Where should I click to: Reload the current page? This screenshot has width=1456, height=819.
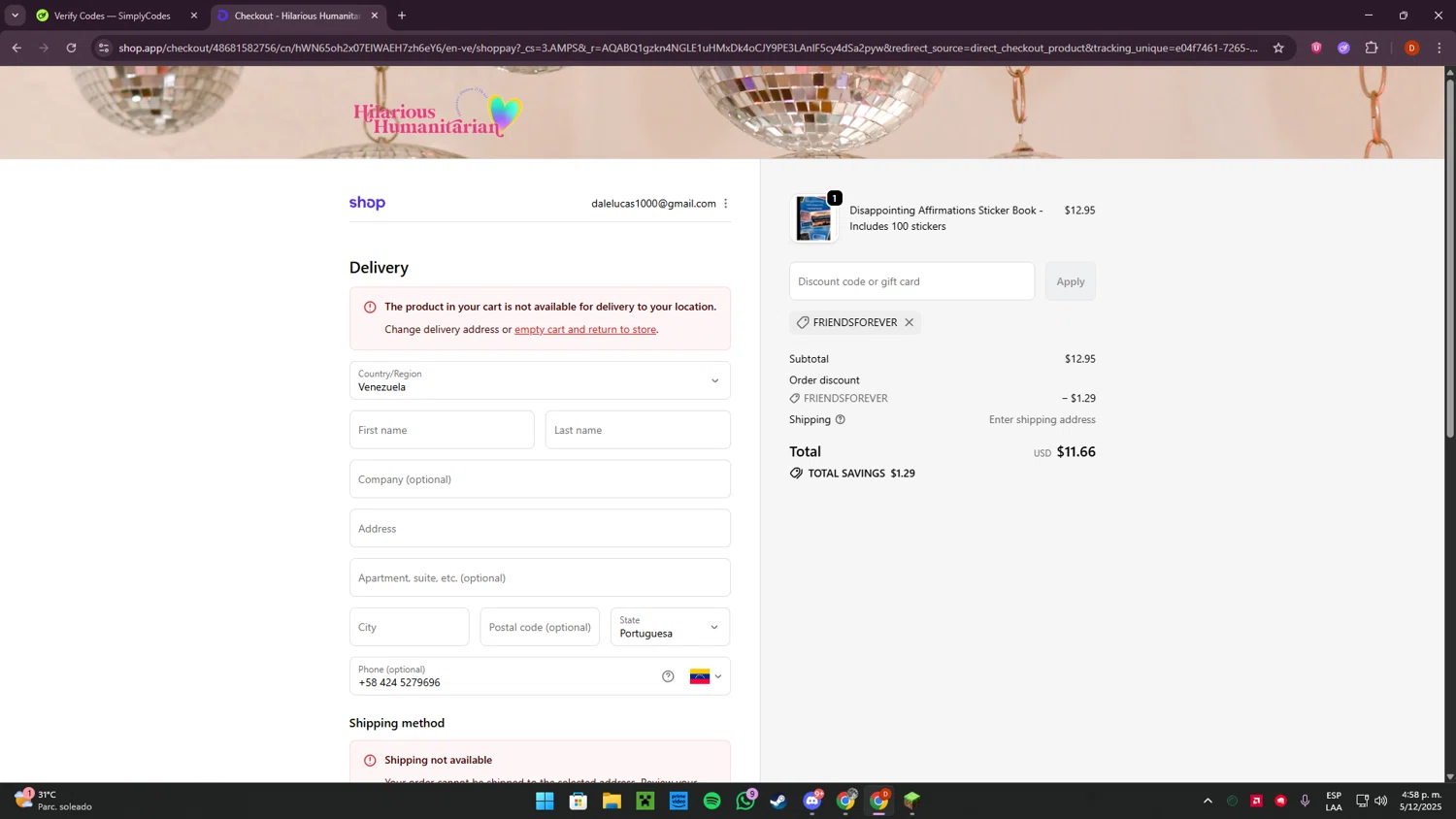pos(71,48)
